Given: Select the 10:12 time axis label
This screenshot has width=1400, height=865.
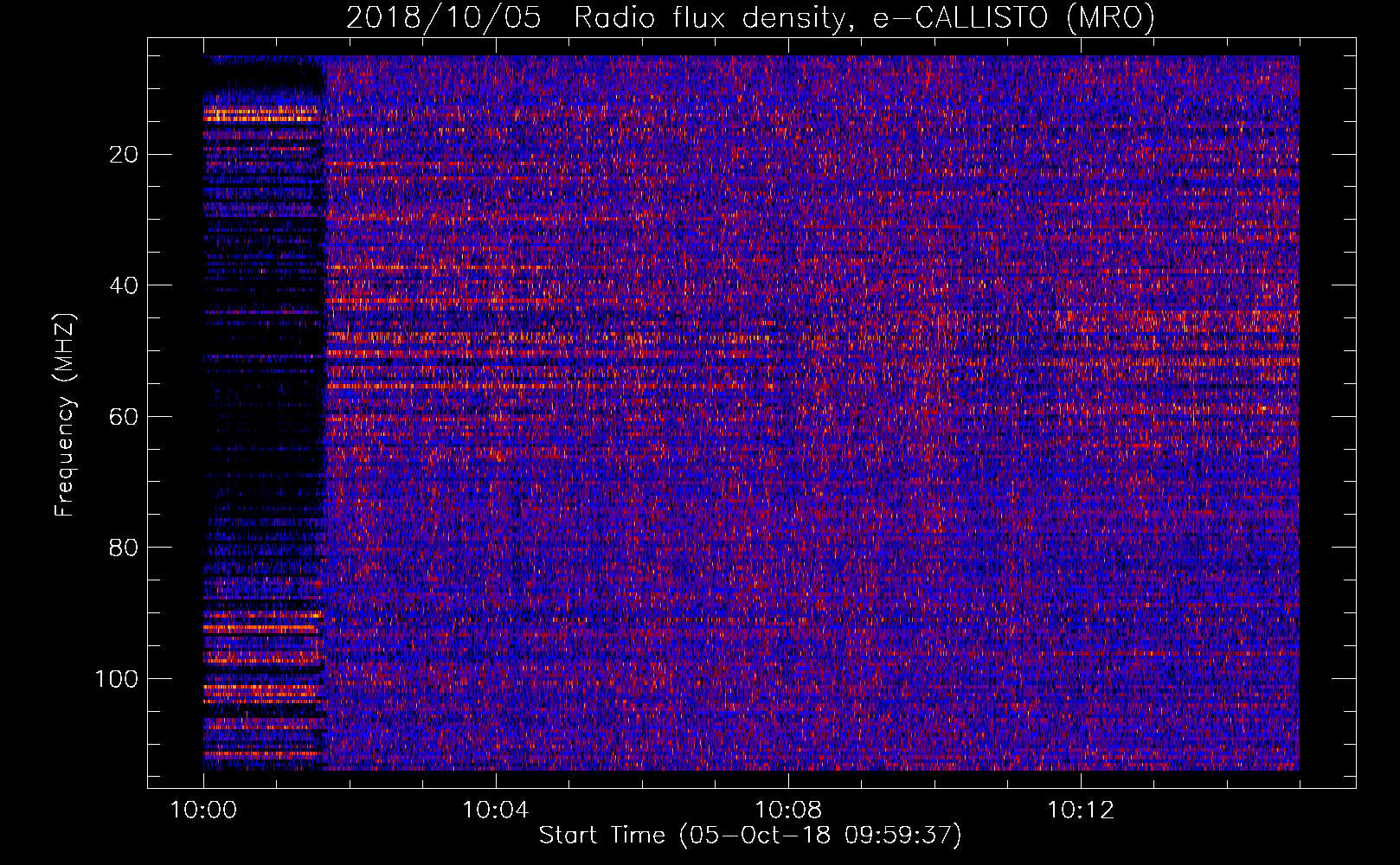Looking at the screenshot, I should (1081, 811).
